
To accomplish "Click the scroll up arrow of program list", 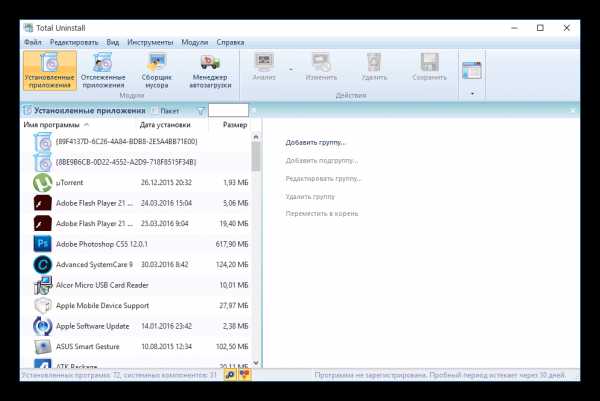I will [256, 136].
